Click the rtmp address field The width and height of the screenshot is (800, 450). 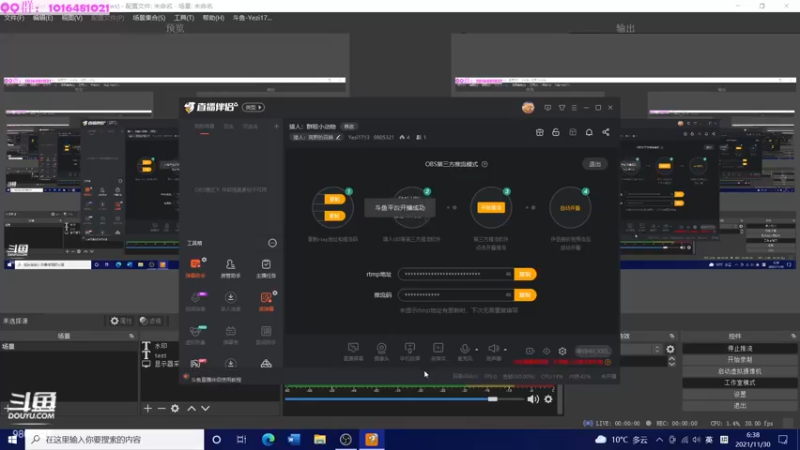pyautogui.click(x=456, y=274)
